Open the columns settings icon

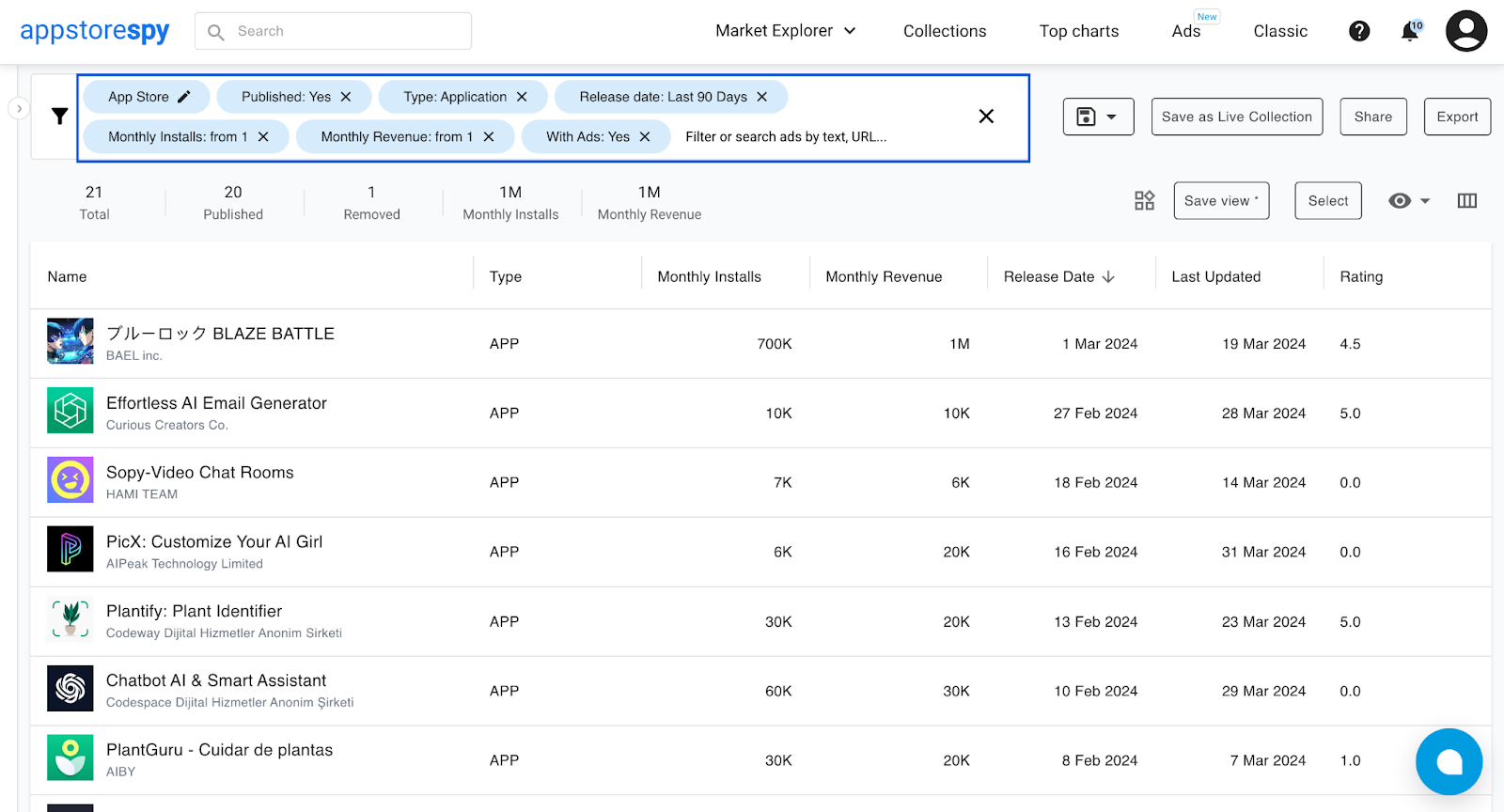(x=1467, y=200)
